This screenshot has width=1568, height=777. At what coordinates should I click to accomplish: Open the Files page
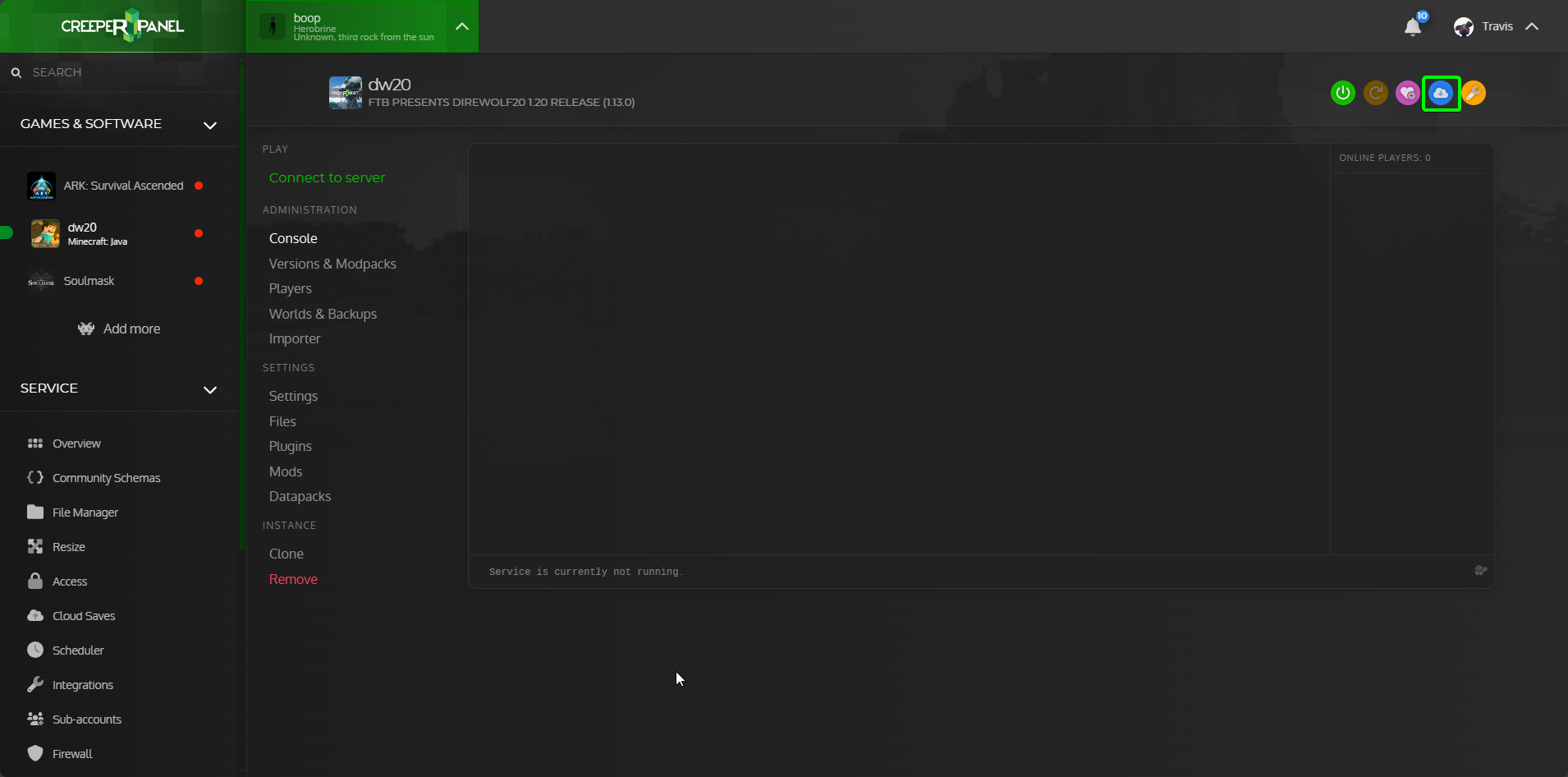point(282,421)
